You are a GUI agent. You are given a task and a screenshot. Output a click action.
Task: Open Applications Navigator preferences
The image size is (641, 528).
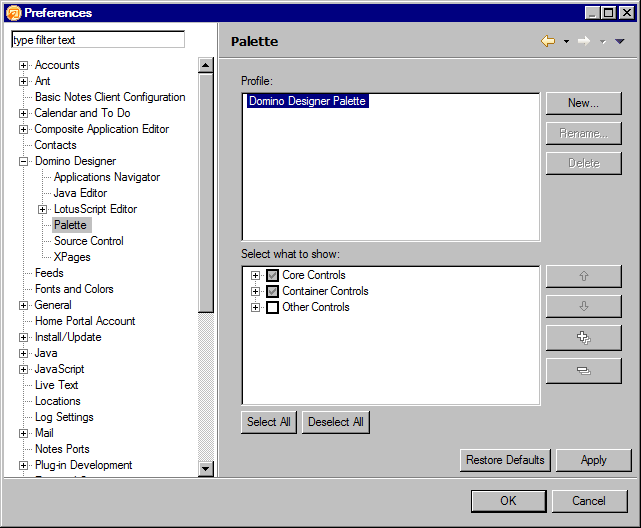point(107,177)
